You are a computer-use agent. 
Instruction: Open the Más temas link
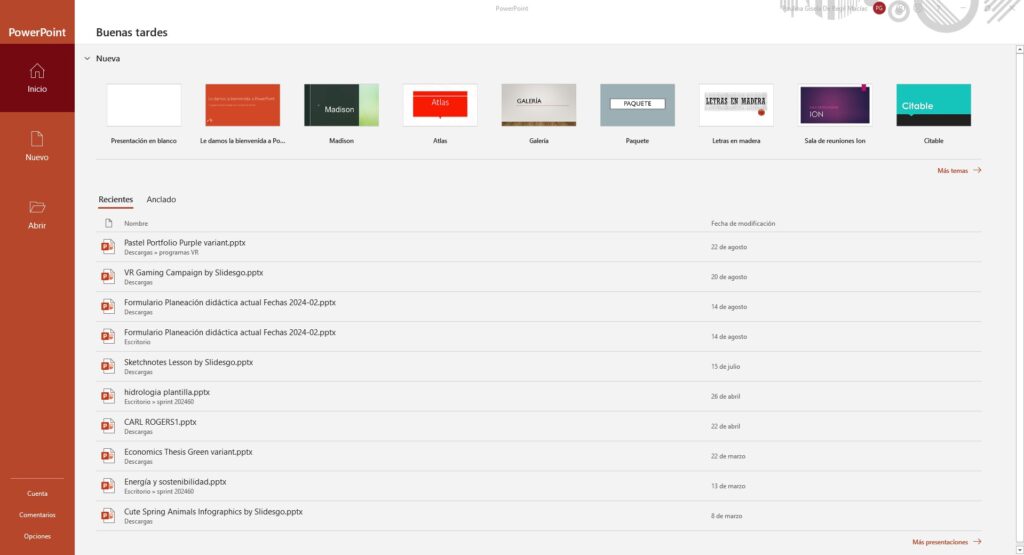tap(958, 171)
